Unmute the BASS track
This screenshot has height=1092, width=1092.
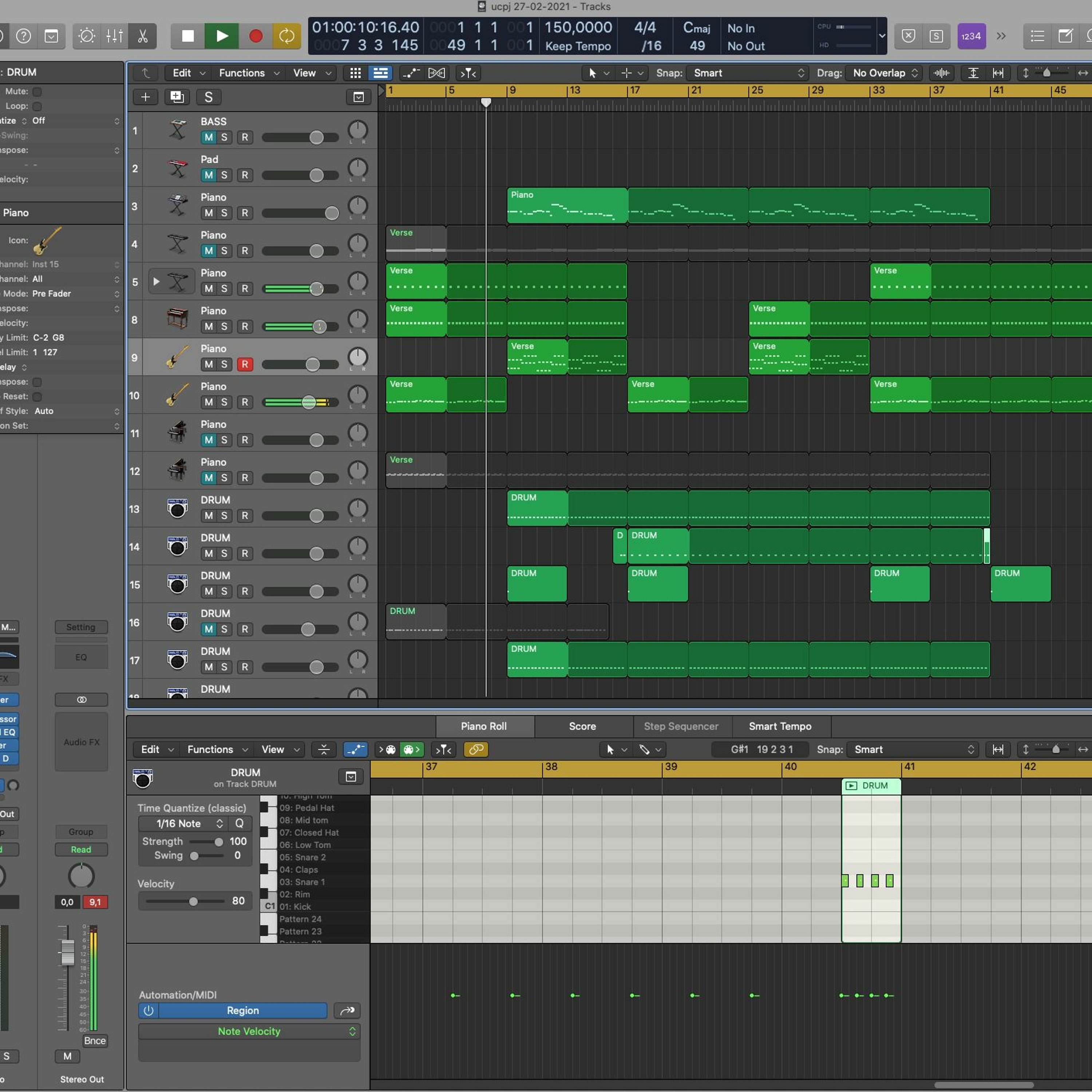209,137
